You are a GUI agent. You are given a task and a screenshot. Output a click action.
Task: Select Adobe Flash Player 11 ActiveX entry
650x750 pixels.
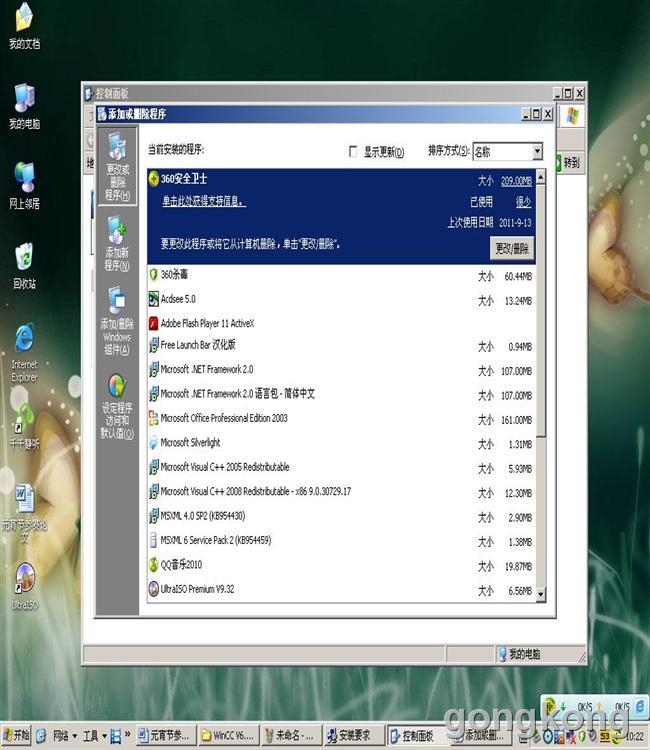click(207, 323)
